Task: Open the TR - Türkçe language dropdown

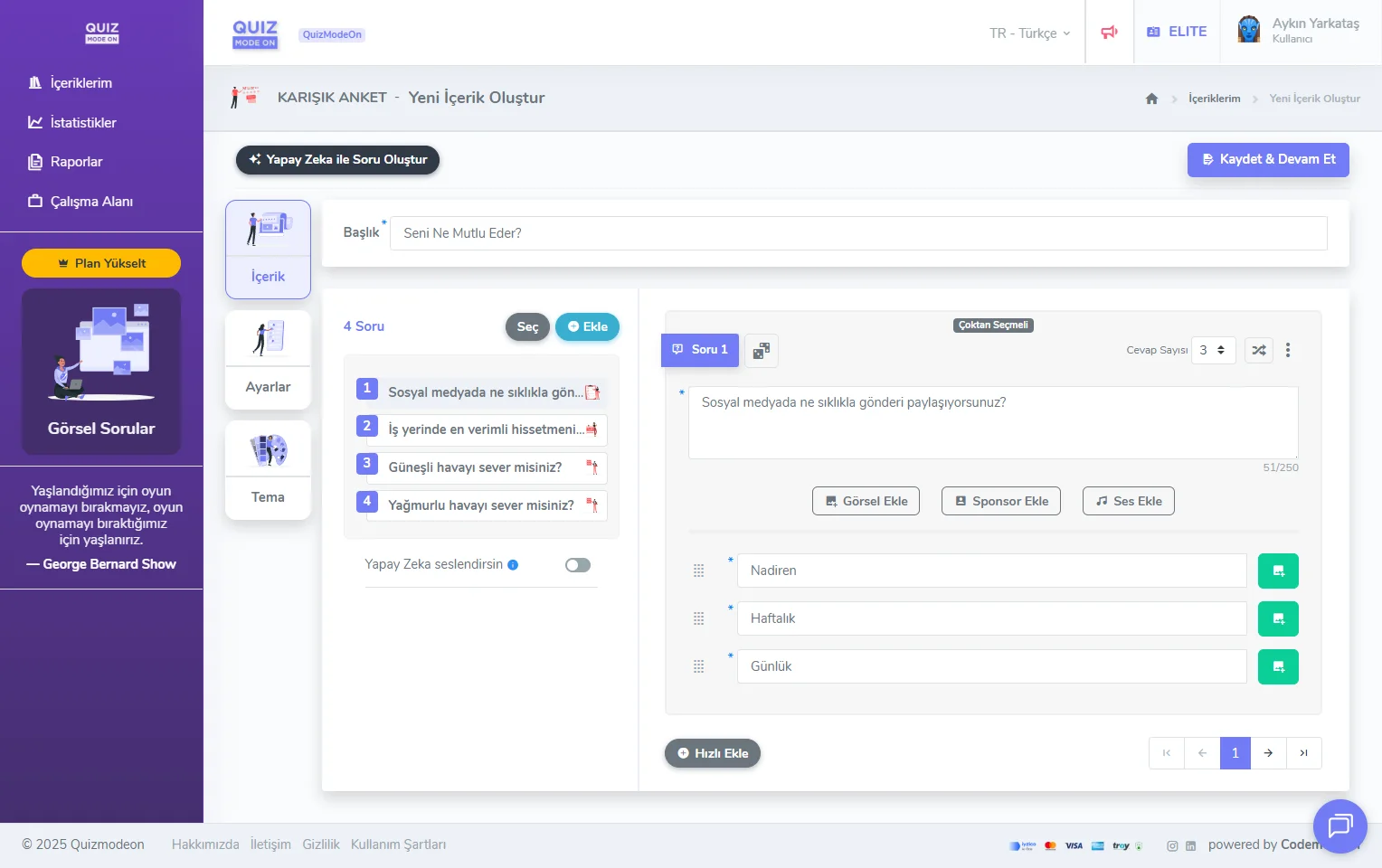Action: (x=1029, y=33)
